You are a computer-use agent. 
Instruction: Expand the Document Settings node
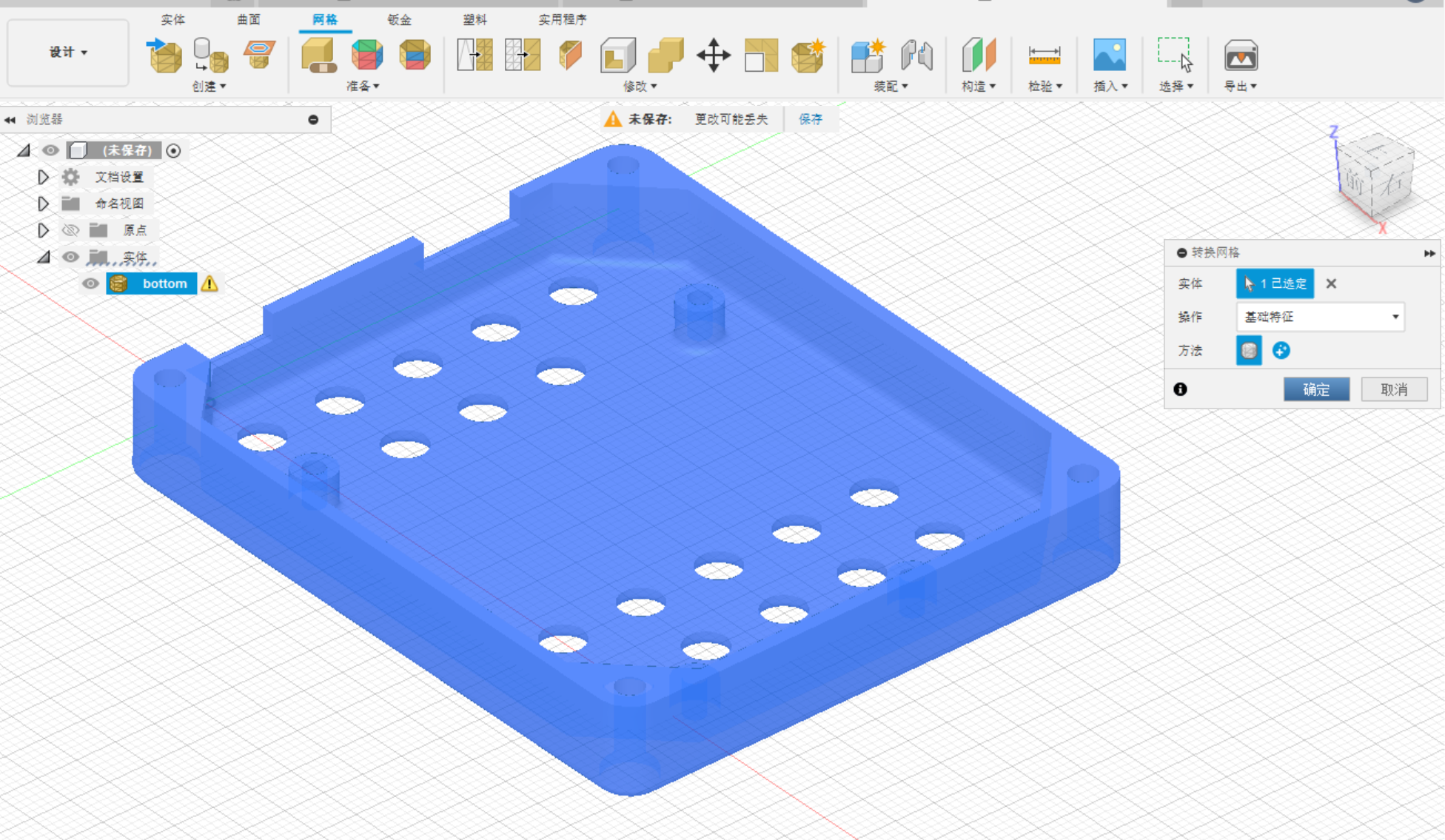coord(43,177)
